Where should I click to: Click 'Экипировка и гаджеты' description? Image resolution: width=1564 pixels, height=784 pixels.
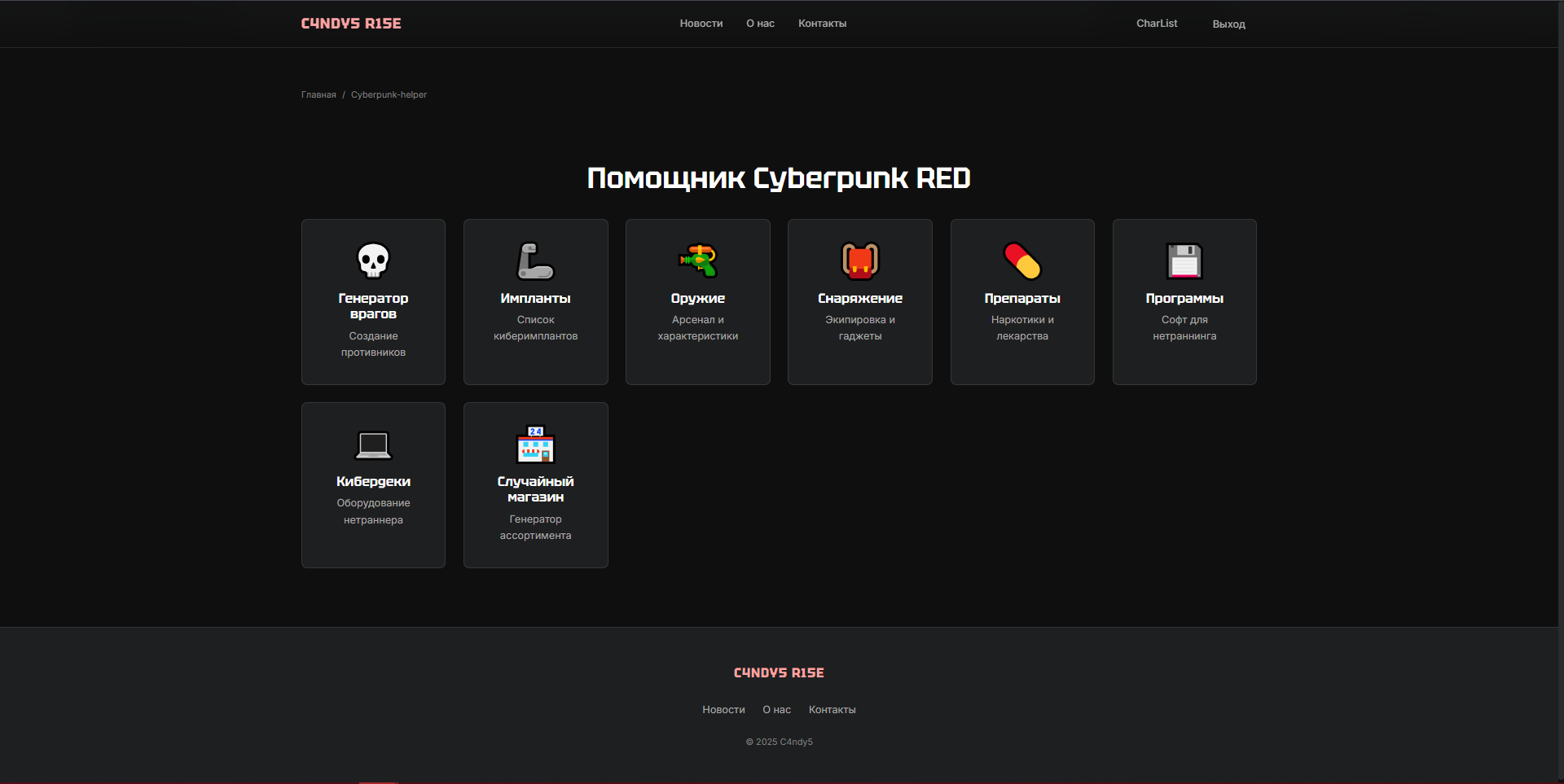(x=860, y=328)
